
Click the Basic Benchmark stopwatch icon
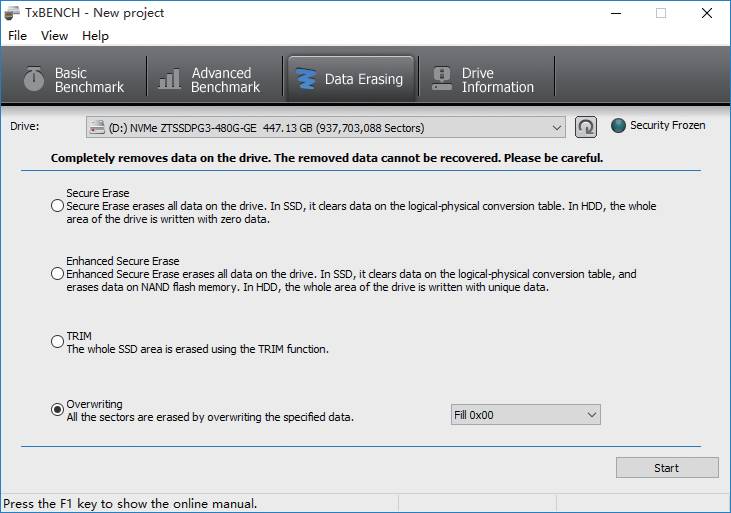pyautogui.click(x=34, y=80)
